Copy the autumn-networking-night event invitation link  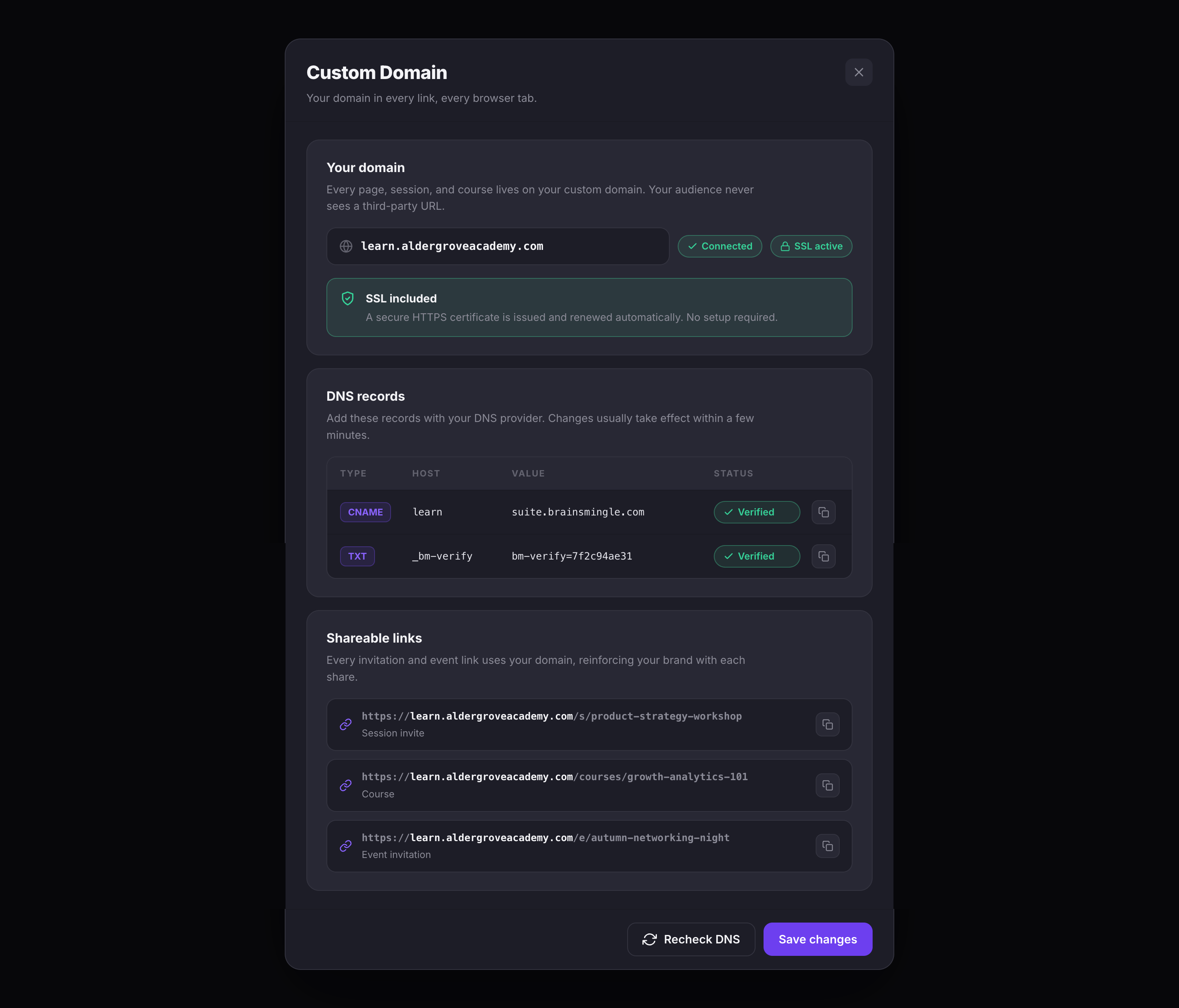tap(827, 846)
